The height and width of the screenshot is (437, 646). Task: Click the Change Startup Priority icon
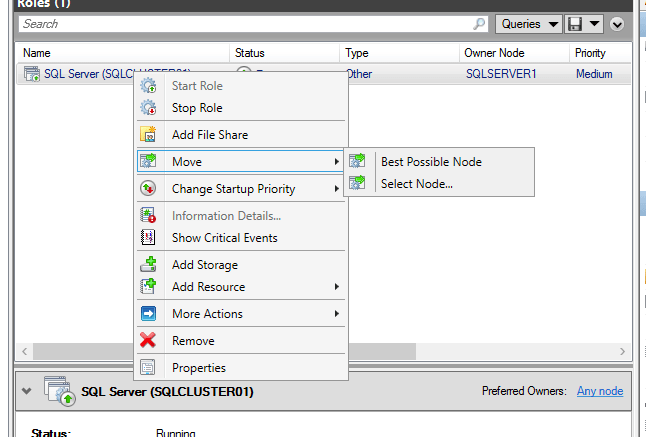point(148,189)
